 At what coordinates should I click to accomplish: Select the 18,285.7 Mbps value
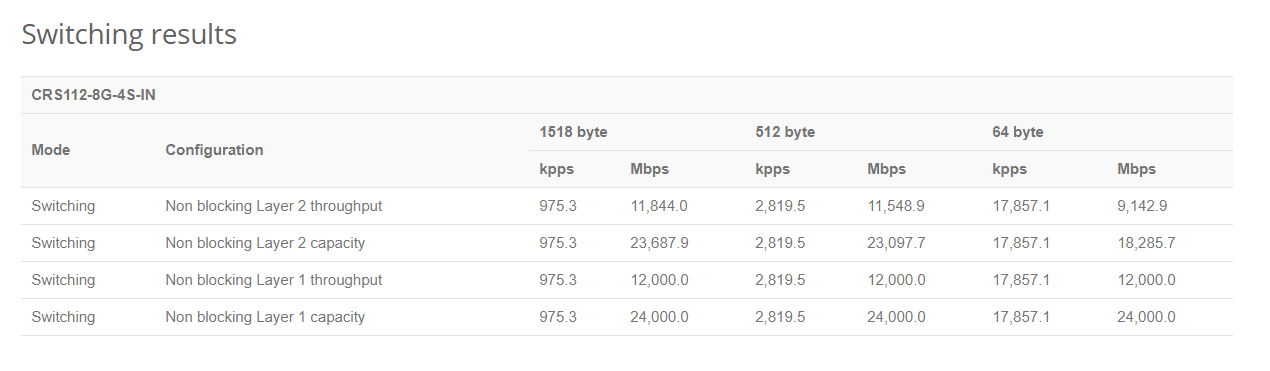click(1146, 243)
